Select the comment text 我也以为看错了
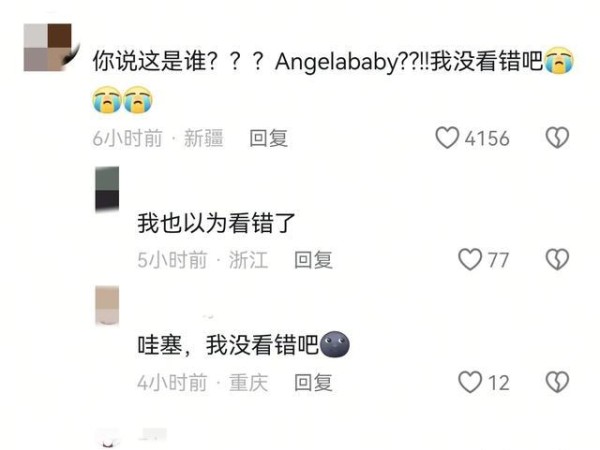Viewport: 600px width, 450px height. [x=216, y=223]
